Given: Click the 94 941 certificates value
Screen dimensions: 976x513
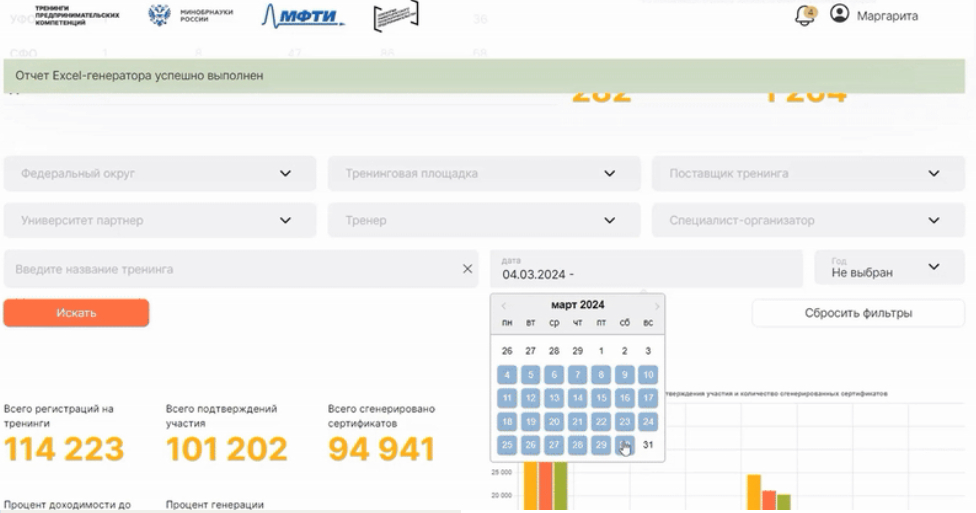Looking at the screenshot, I should point(381,449).
